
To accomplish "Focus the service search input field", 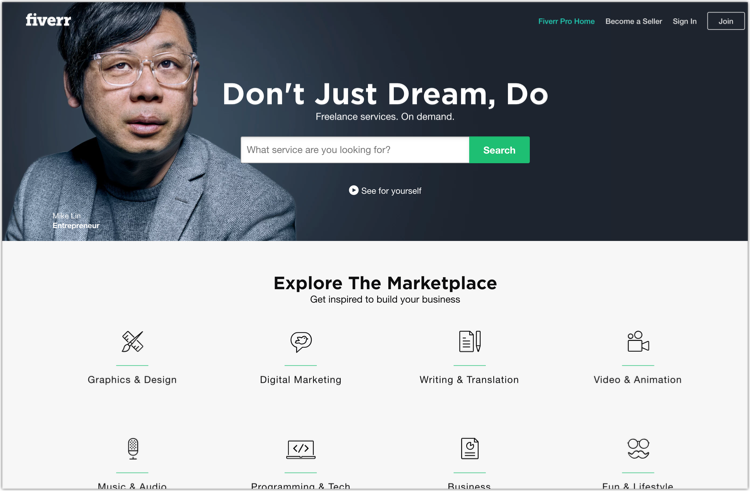I will point(355,150).
